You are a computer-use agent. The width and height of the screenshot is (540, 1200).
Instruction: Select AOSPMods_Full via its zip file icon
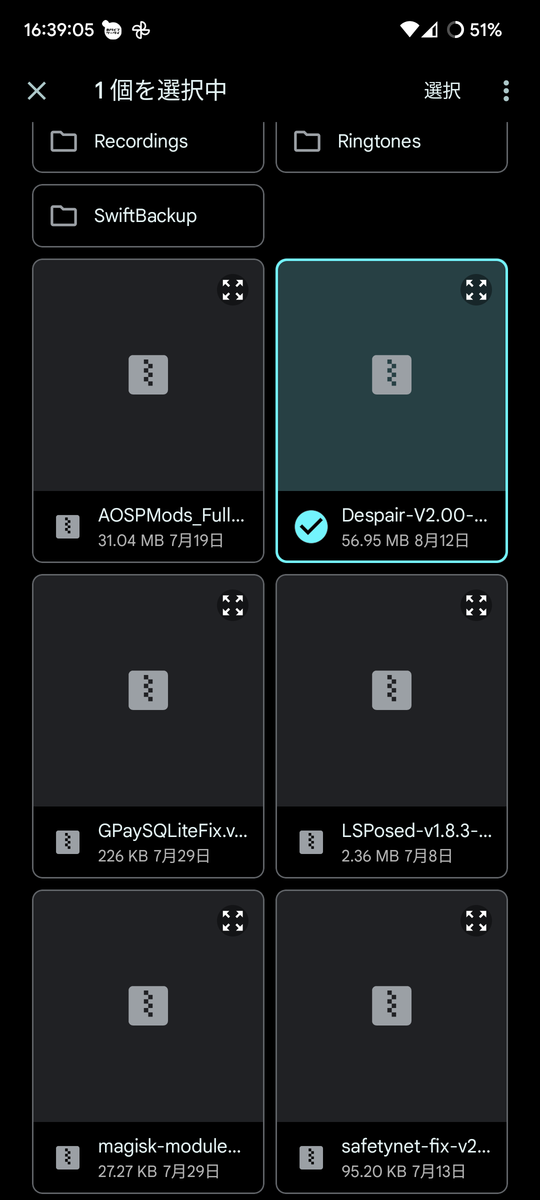pyautogui.click(x=68, y=526)
